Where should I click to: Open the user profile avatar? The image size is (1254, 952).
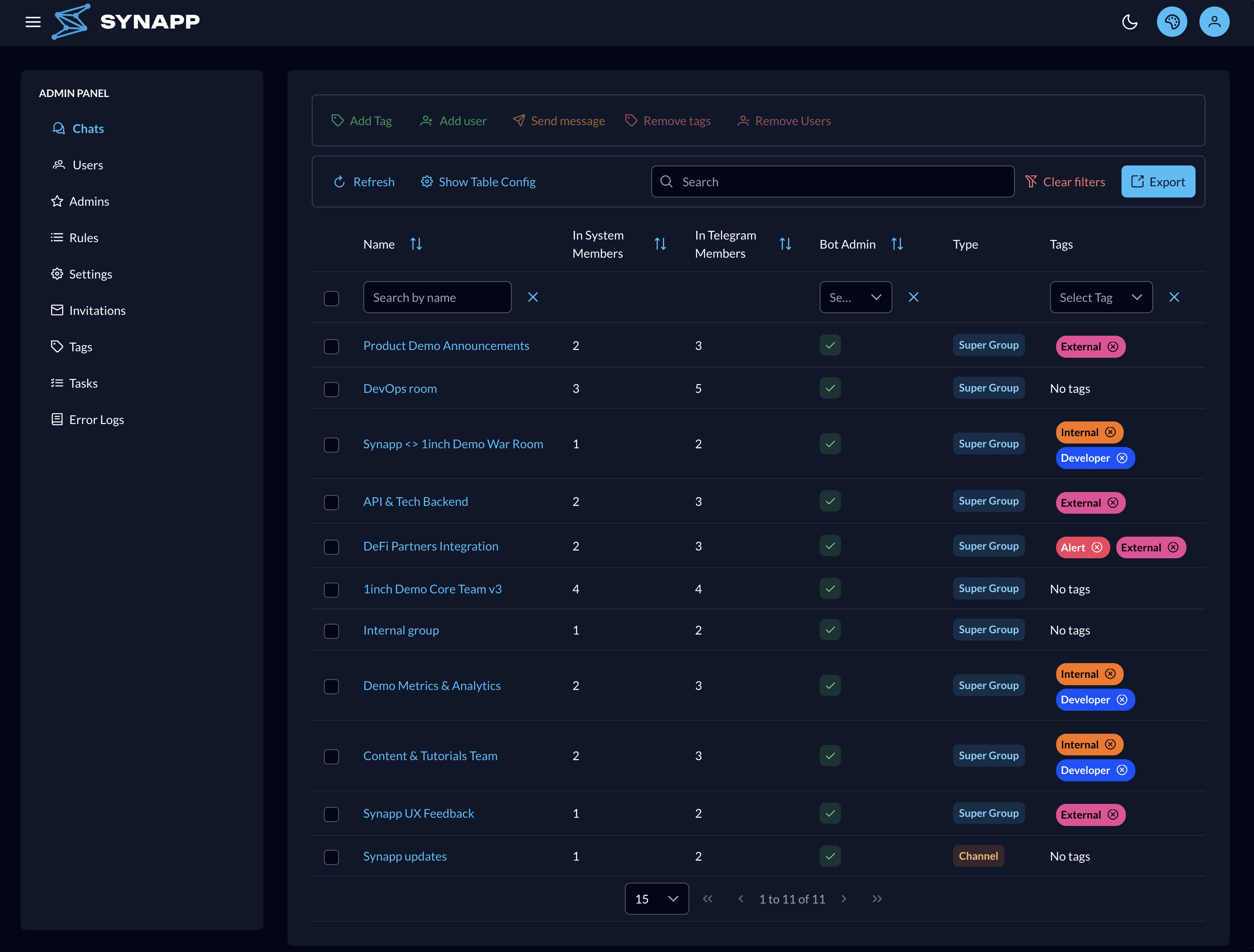click(x=1214, y=22)
